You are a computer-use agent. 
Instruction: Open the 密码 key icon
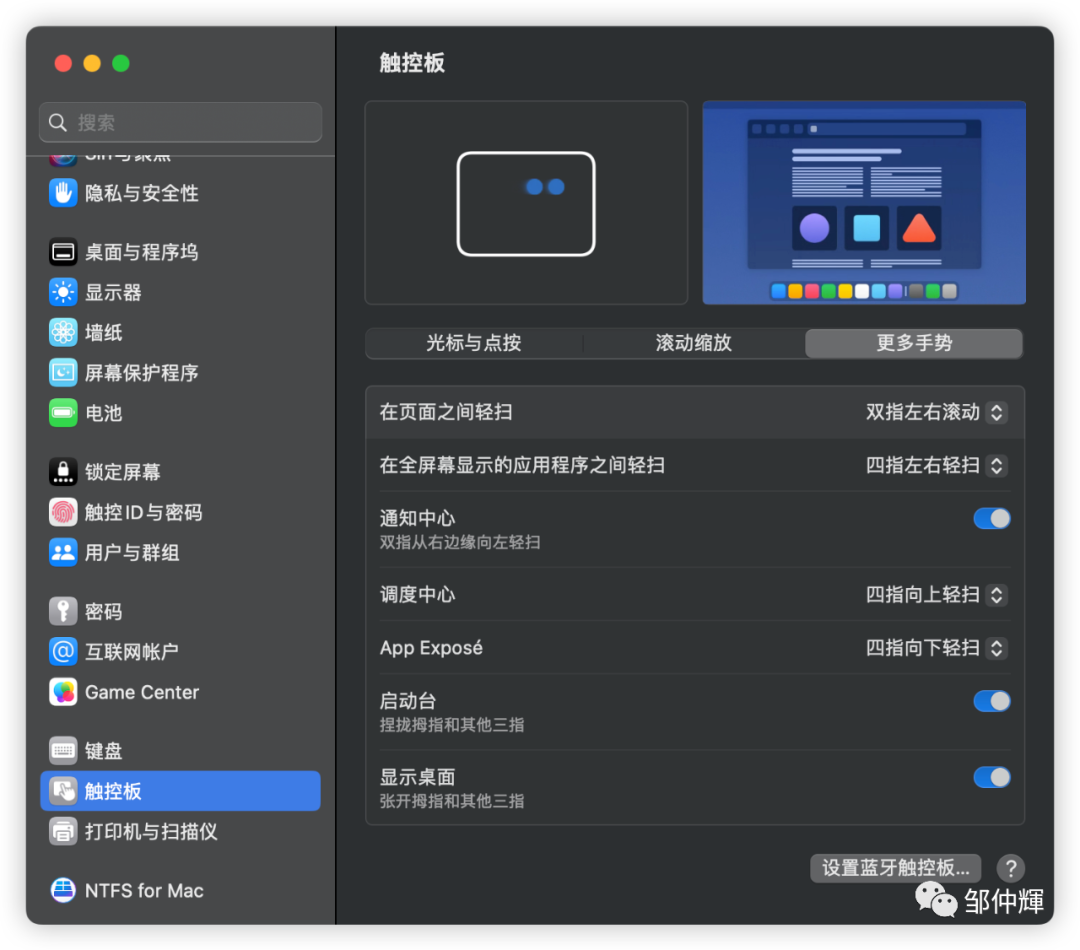(63, 611)
